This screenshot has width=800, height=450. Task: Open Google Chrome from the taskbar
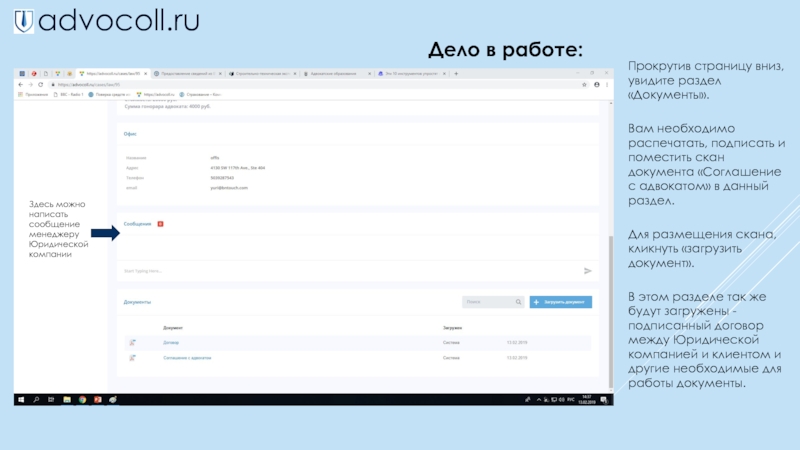(x=82, y=400)
